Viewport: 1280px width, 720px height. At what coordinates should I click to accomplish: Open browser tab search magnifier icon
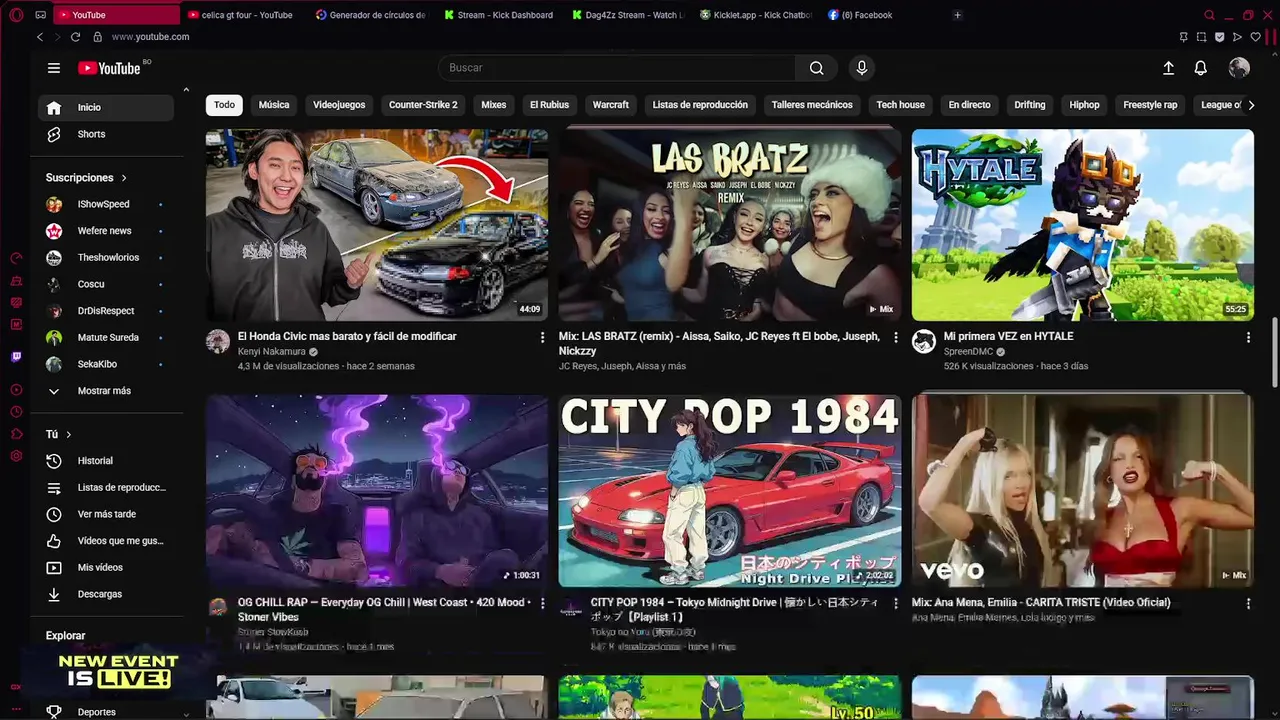click(x=1209, y=15)
